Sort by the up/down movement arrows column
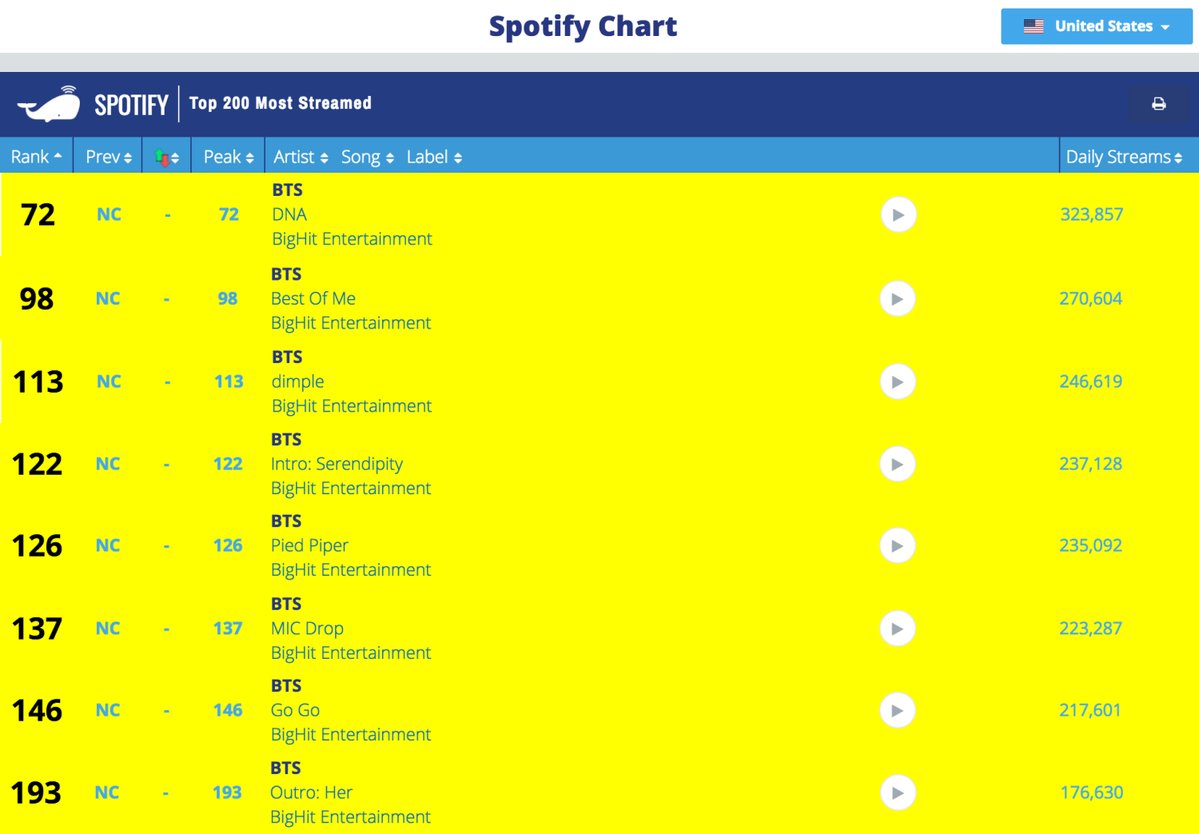Screen dimensions: 1199x834 tap(167, 157)
